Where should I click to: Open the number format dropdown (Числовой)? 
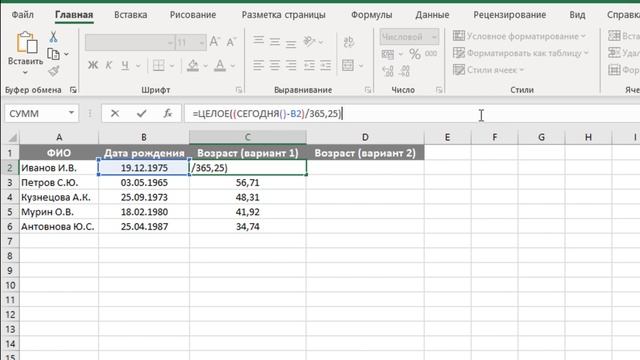tap(434, 37)
